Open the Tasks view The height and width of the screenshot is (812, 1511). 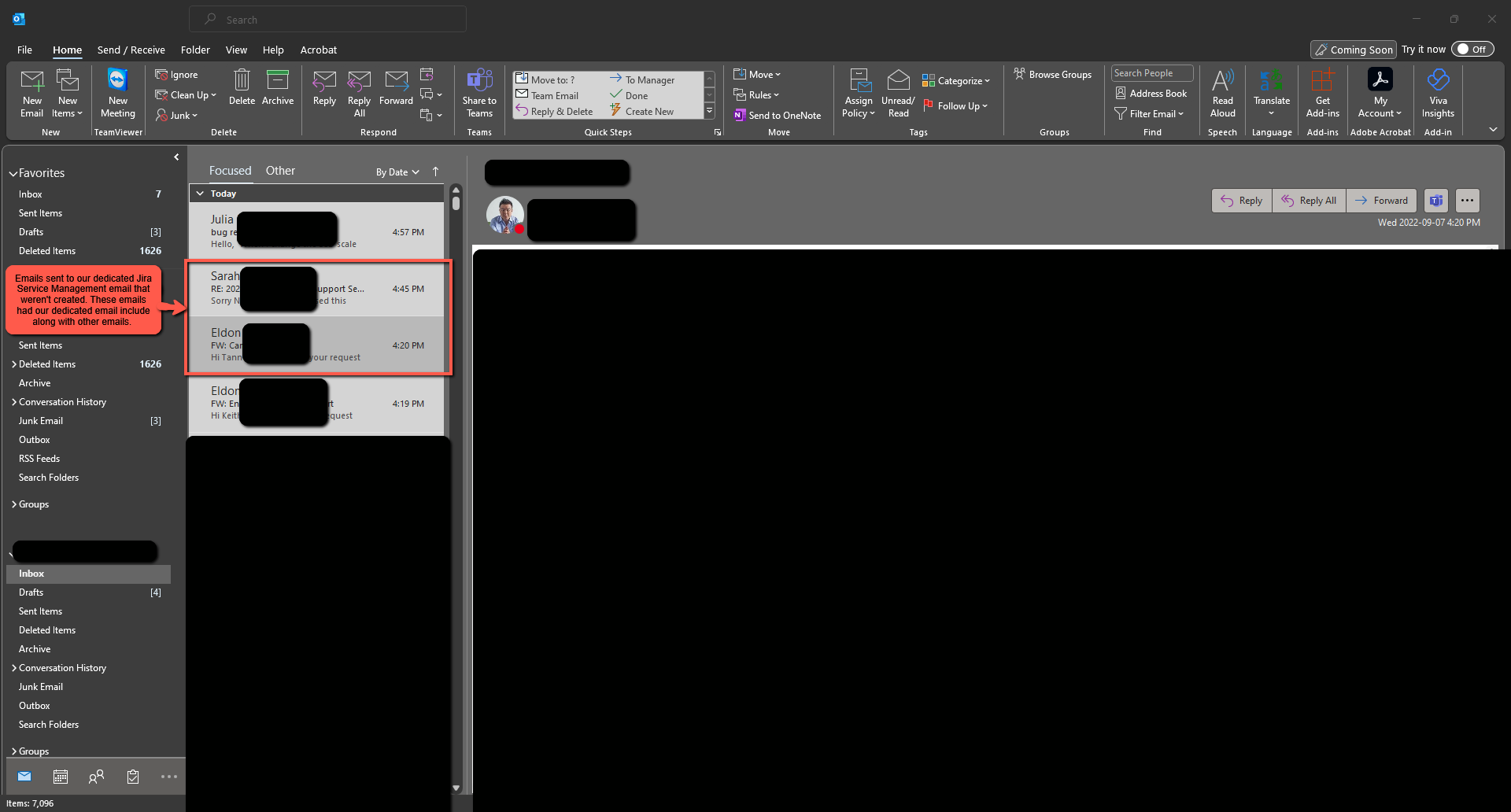click(x=133, y=777)
